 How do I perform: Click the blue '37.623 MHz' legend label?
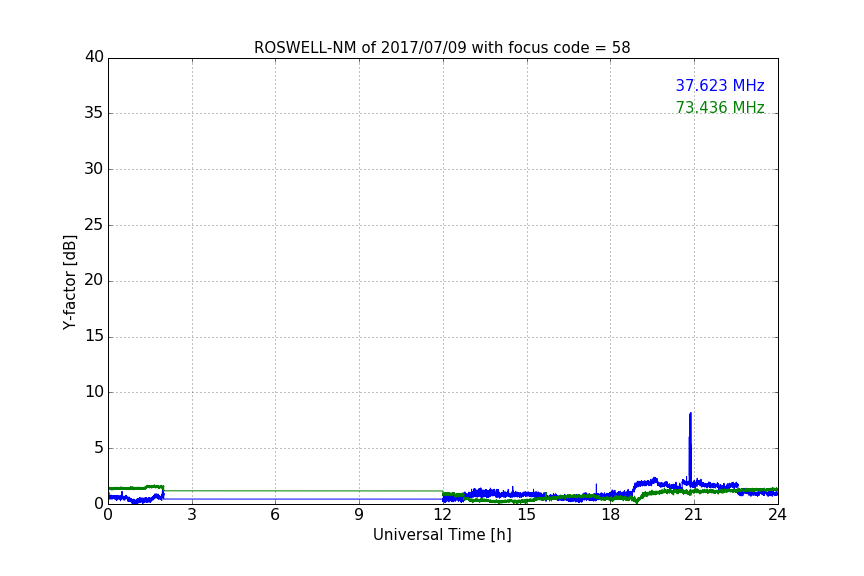click(x=720, y=85)
